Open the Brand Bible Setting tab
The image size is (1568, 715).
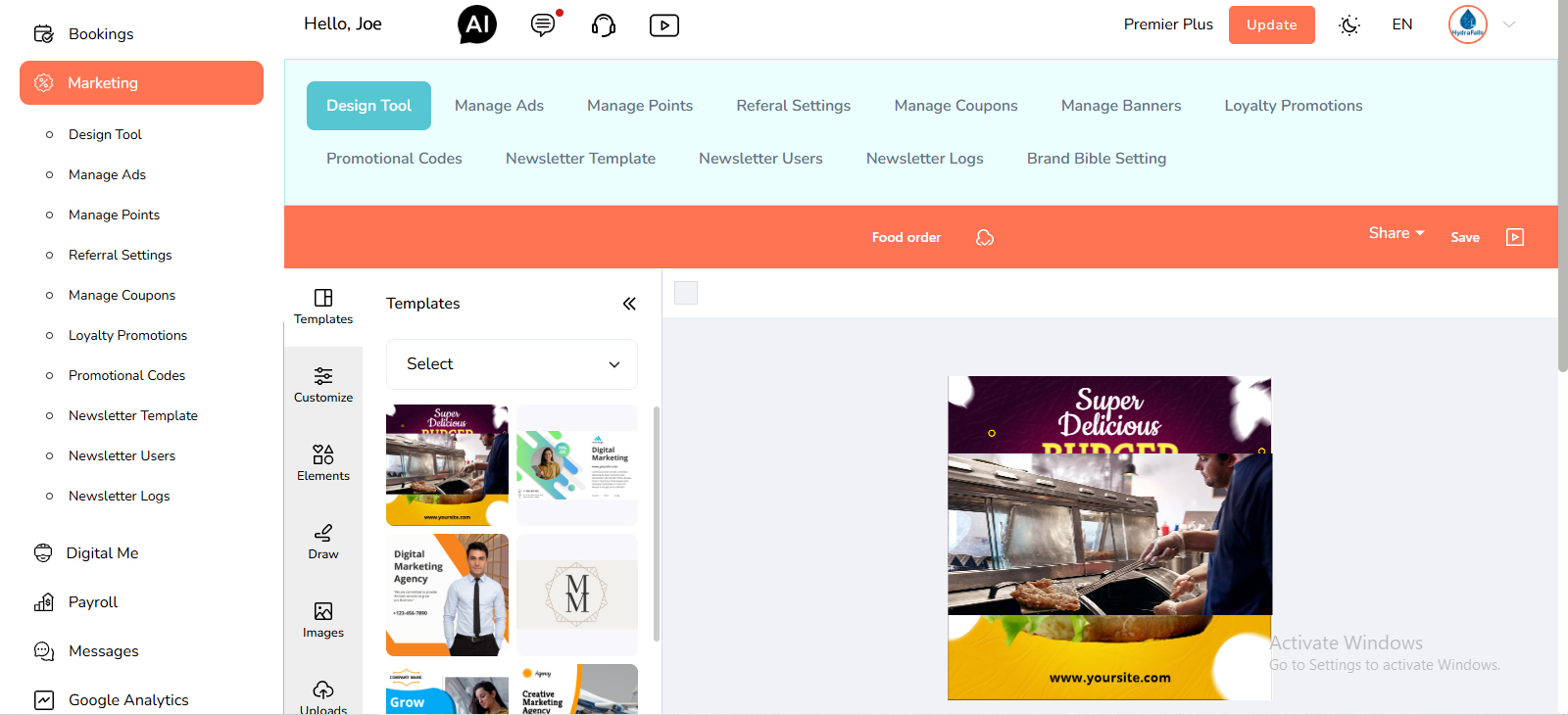pyautogui.click(x=1097, y=159)
